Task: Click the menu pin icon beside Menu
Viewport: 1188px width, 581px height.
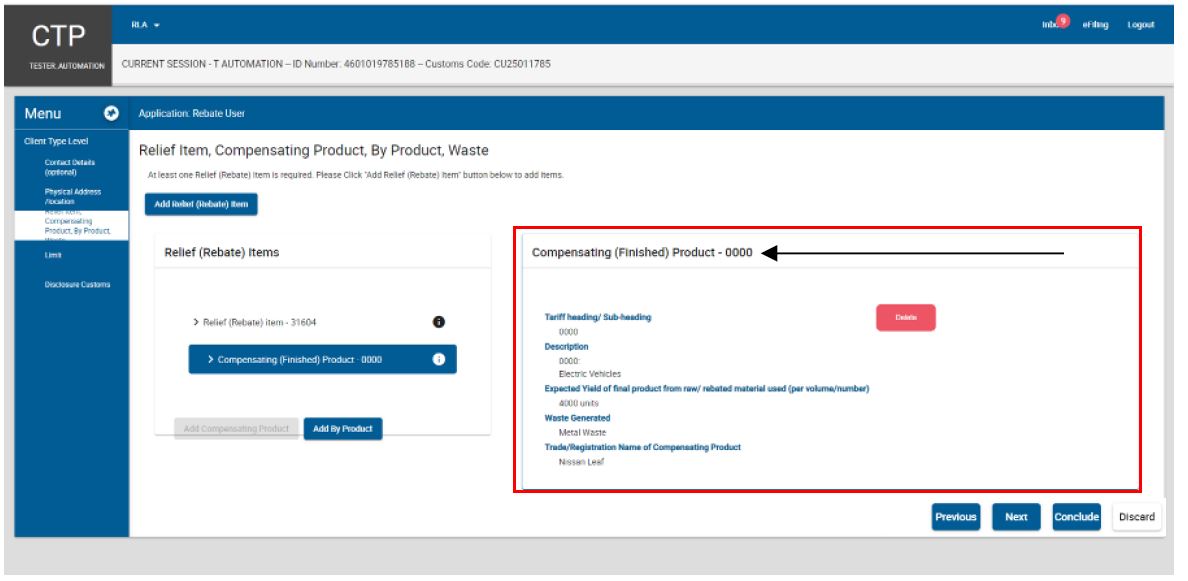Action: (111, 114)
